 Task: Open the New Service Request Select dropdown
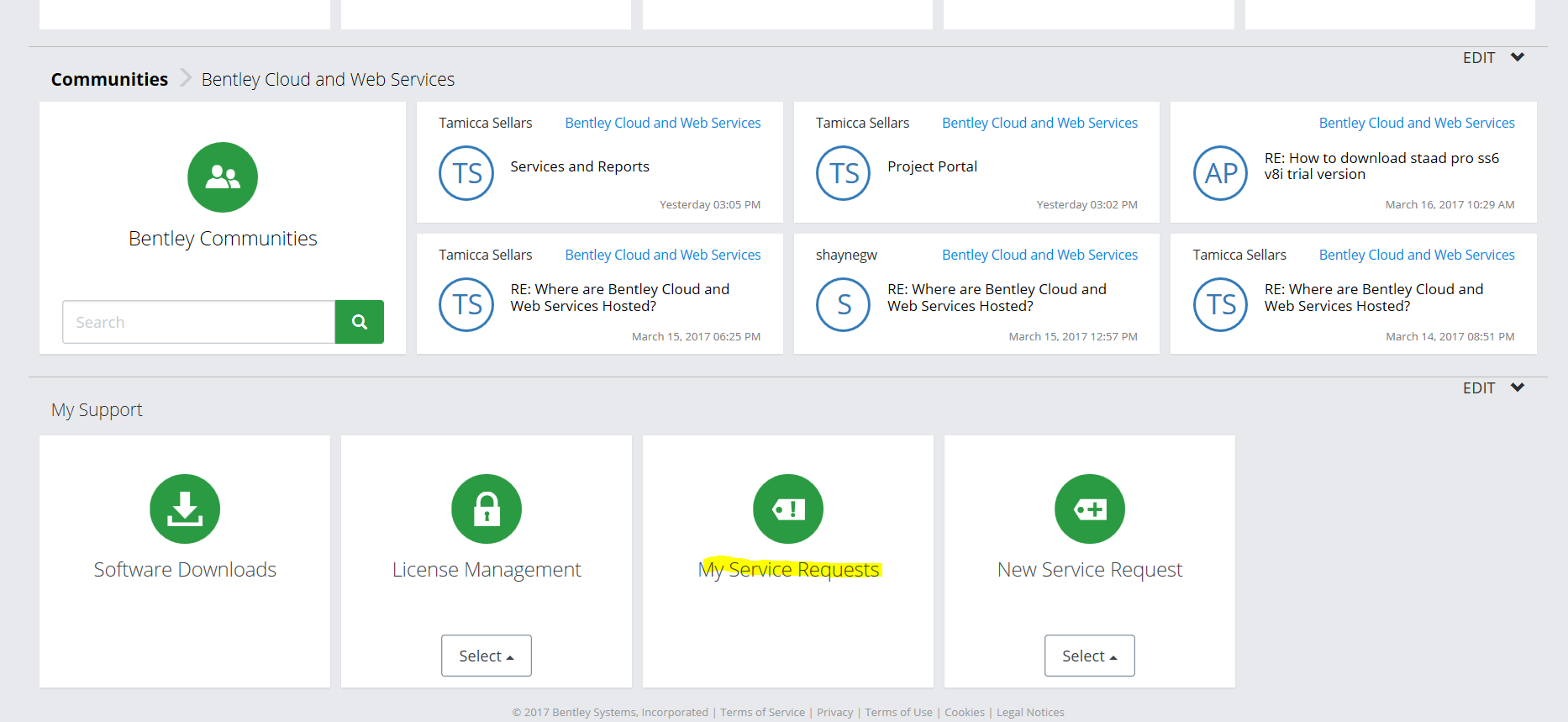coord(1090,656)
